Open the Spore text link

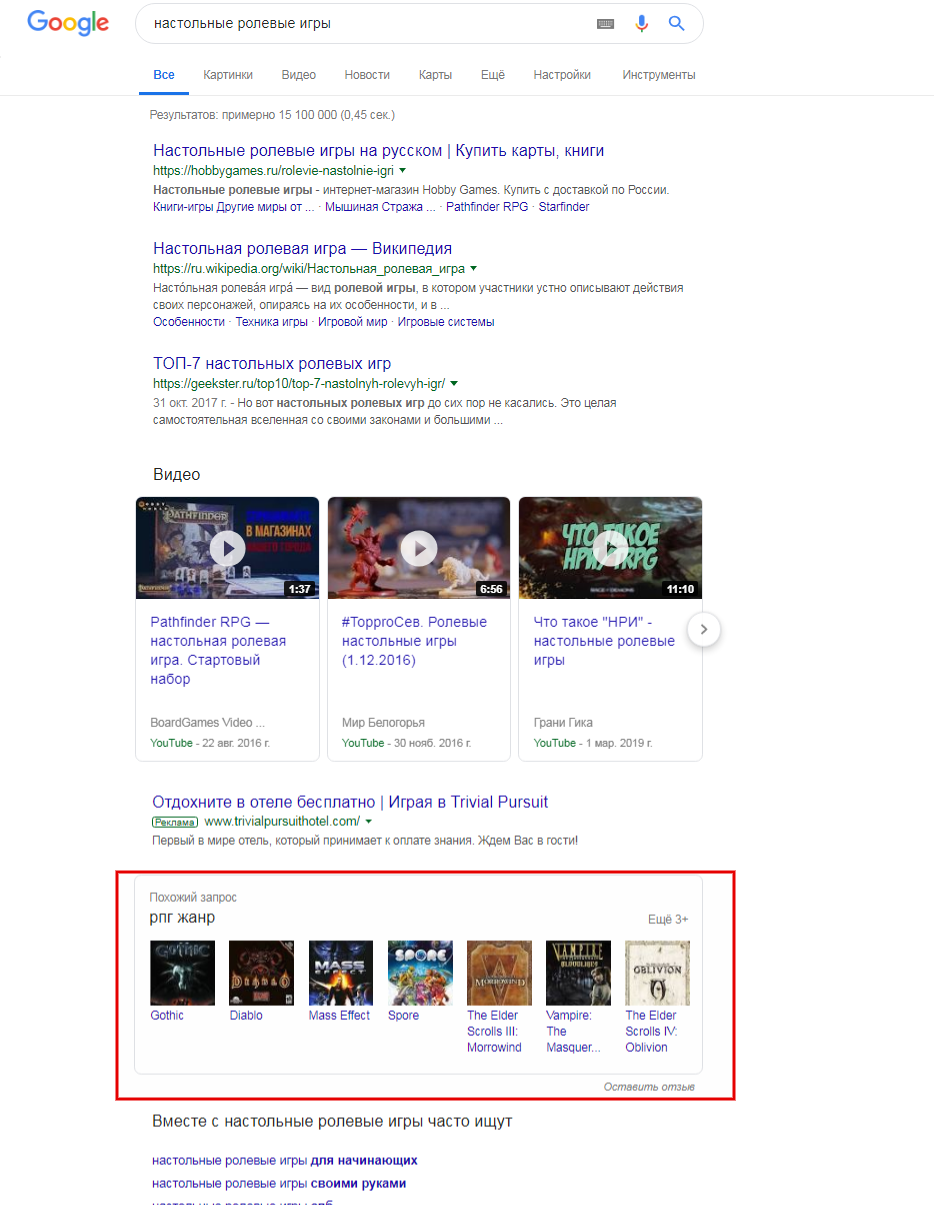coord(404,1015)
